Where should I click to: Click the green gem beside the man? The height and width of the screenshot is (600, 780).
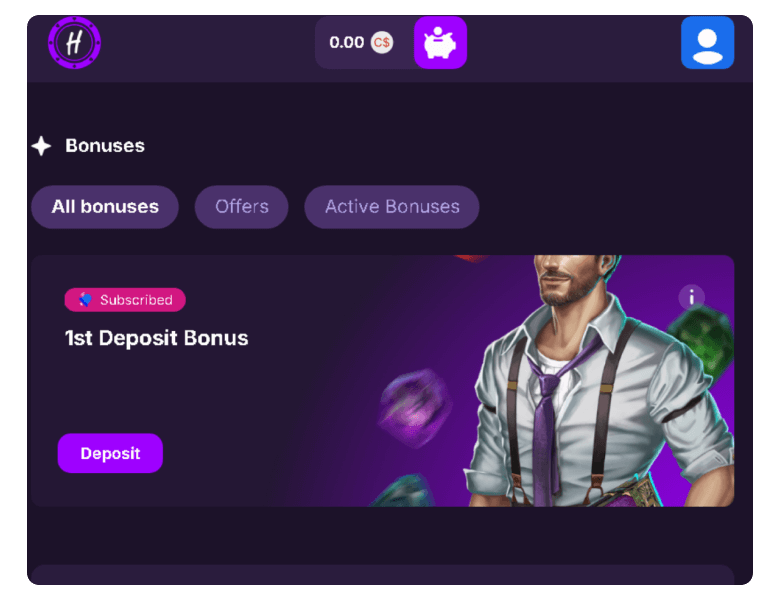tap(701, 341)
